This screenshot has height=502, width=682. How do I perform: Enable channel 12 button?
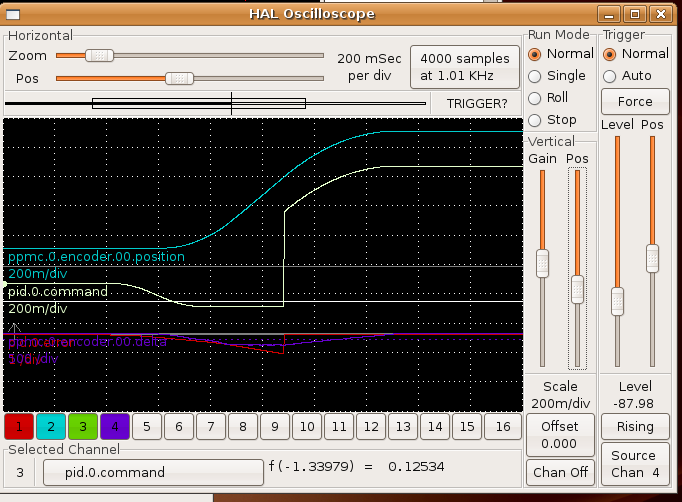pyautogui.click(x=371, y=426)
